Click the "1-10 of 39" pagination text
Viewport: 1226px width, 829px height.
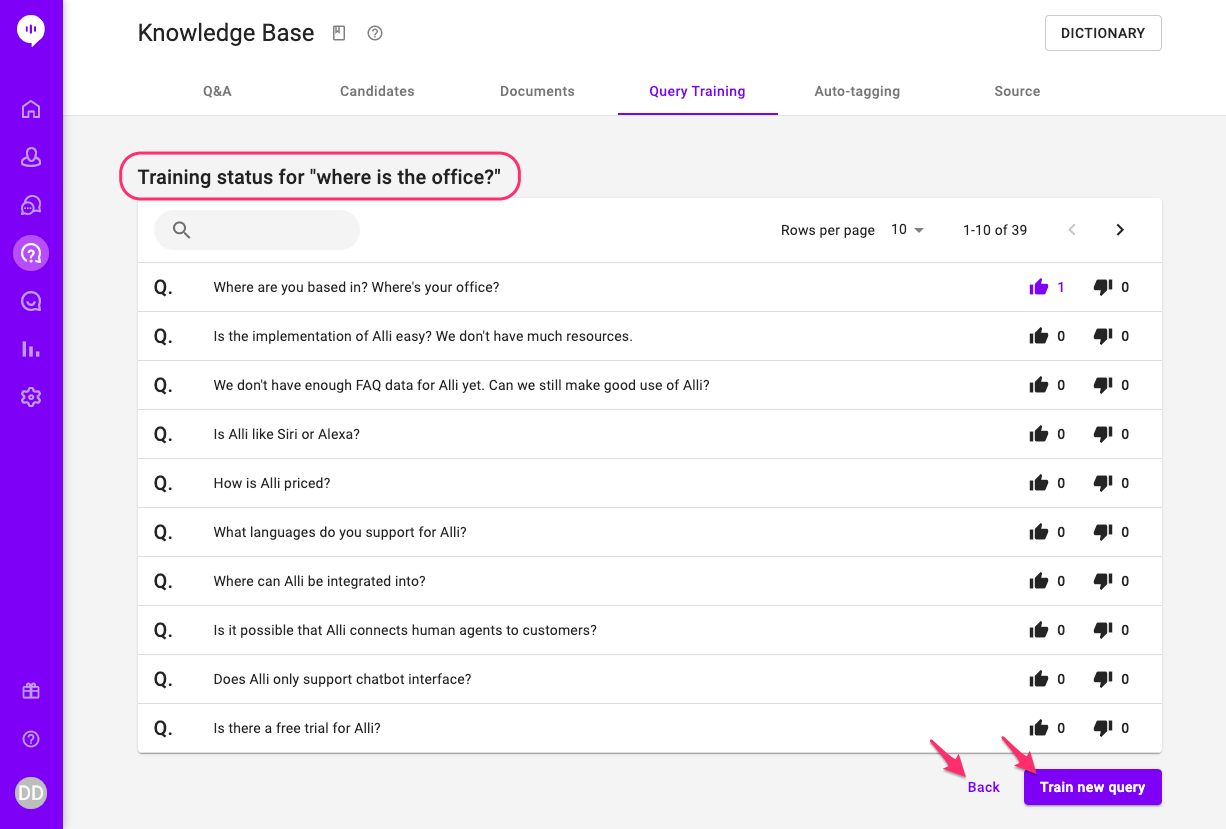(x=995, y=230)
